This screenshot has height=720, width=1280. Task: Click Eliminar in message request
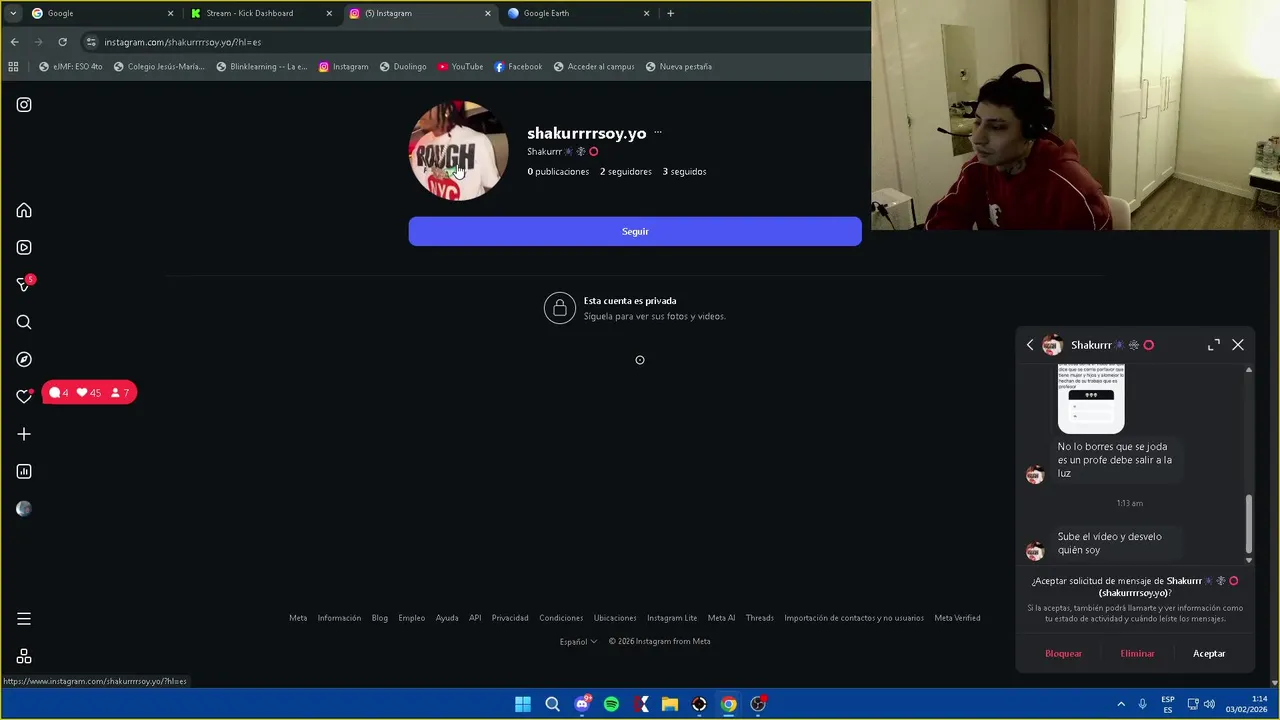pyautogui.click(x=1137, y=654)
